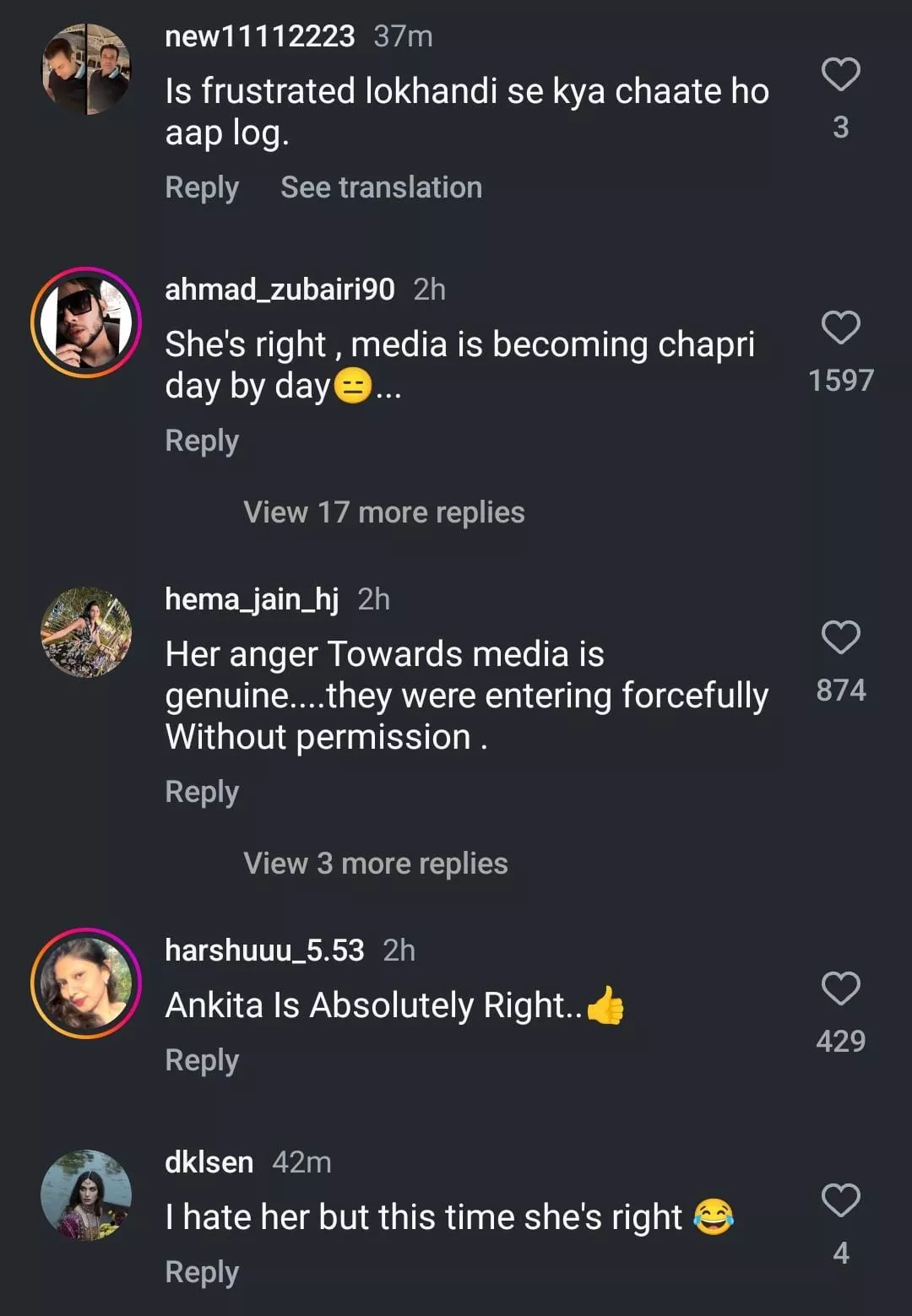912x1316 pixels.
Task: Reply to ahmad_zubairi90's comment
Action: 202,441
